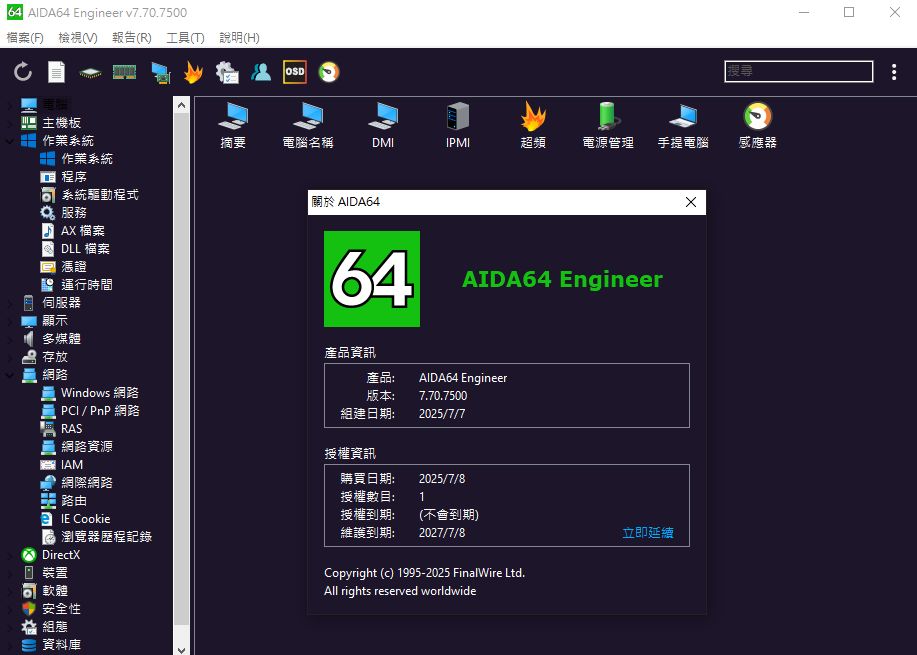Viewport: 917px width, 655px height.
Task: Expand the 存放 tree node arrow
Action: coord(9,357)
